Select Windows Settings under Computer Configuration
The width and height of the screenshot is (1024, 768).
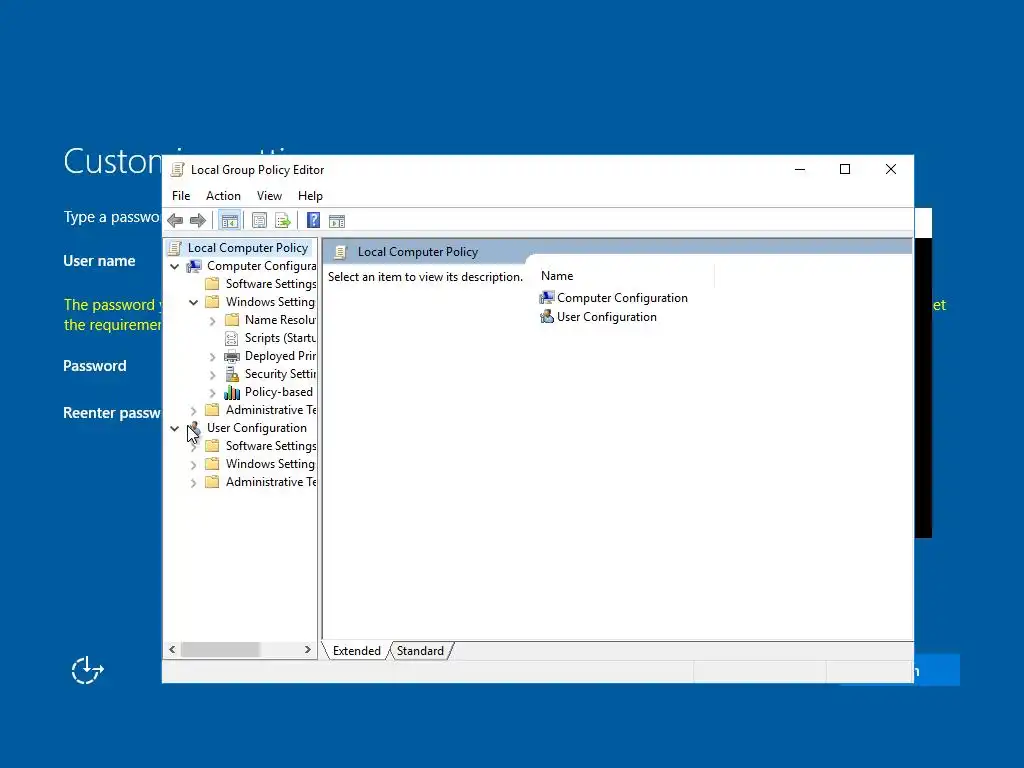click(x=270, y=302)
